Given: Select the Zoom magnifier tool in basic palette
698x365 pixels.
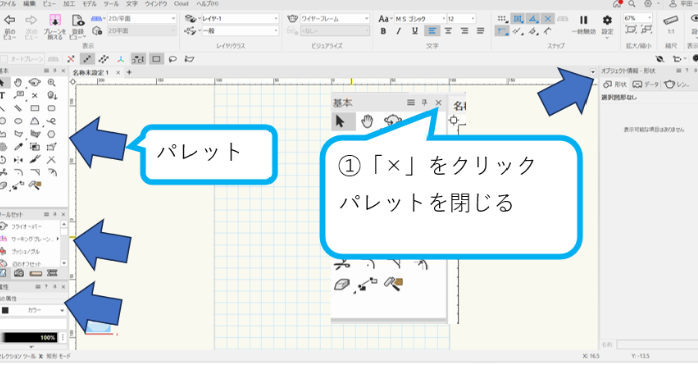Looking at the screenshot, I should (52, 82).
